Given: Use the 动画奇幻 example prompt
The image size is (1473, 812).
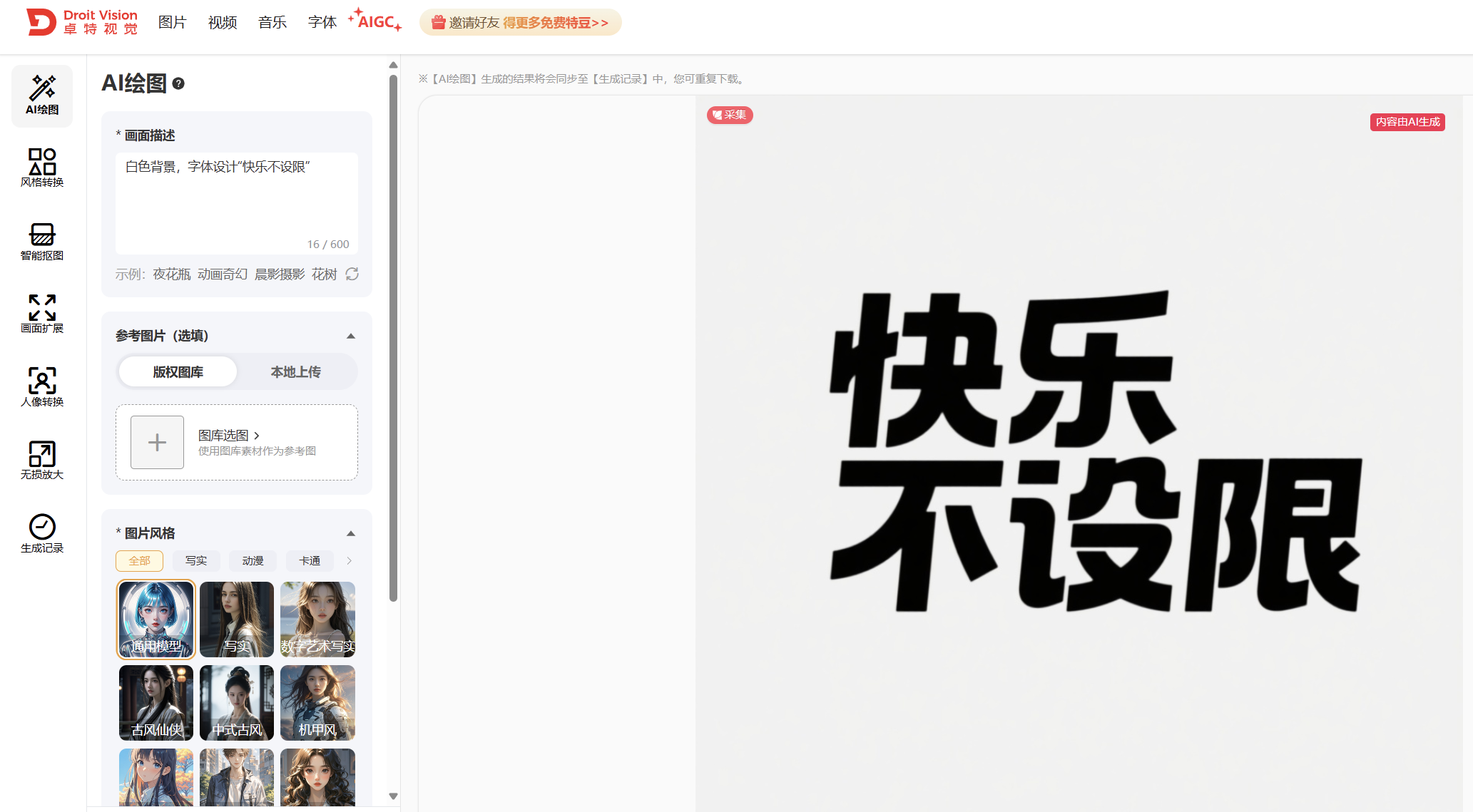Looking at the screenshot, I should tap(223, 274).
